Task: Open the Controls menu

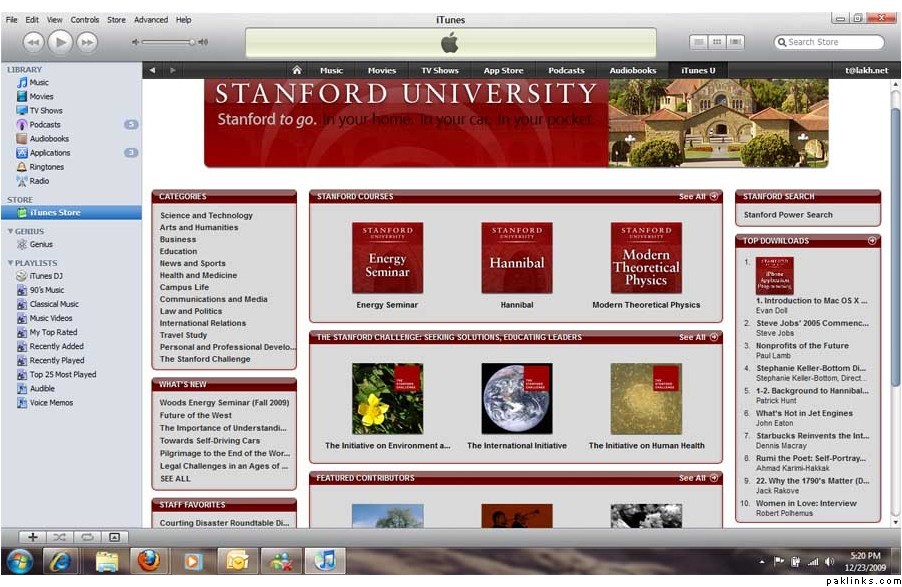Action: (x=85, y=20)
